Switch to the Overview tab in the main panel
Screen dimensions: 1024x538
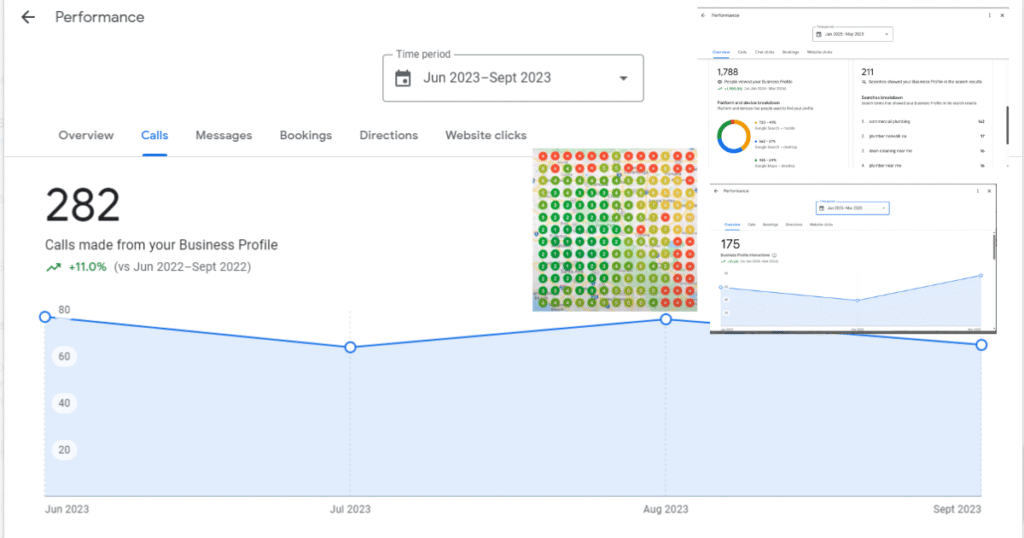(86, 135)
